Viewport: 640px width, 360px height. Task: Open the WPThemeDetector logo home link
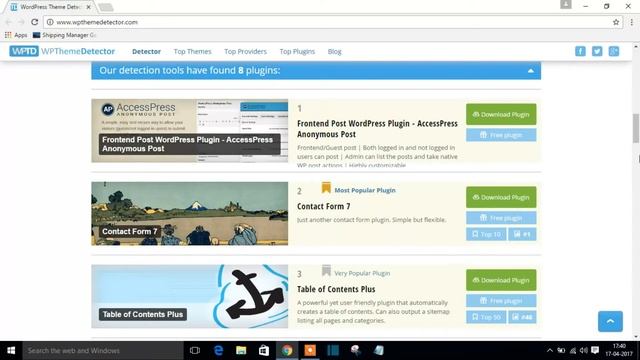[x=62, y=51]
